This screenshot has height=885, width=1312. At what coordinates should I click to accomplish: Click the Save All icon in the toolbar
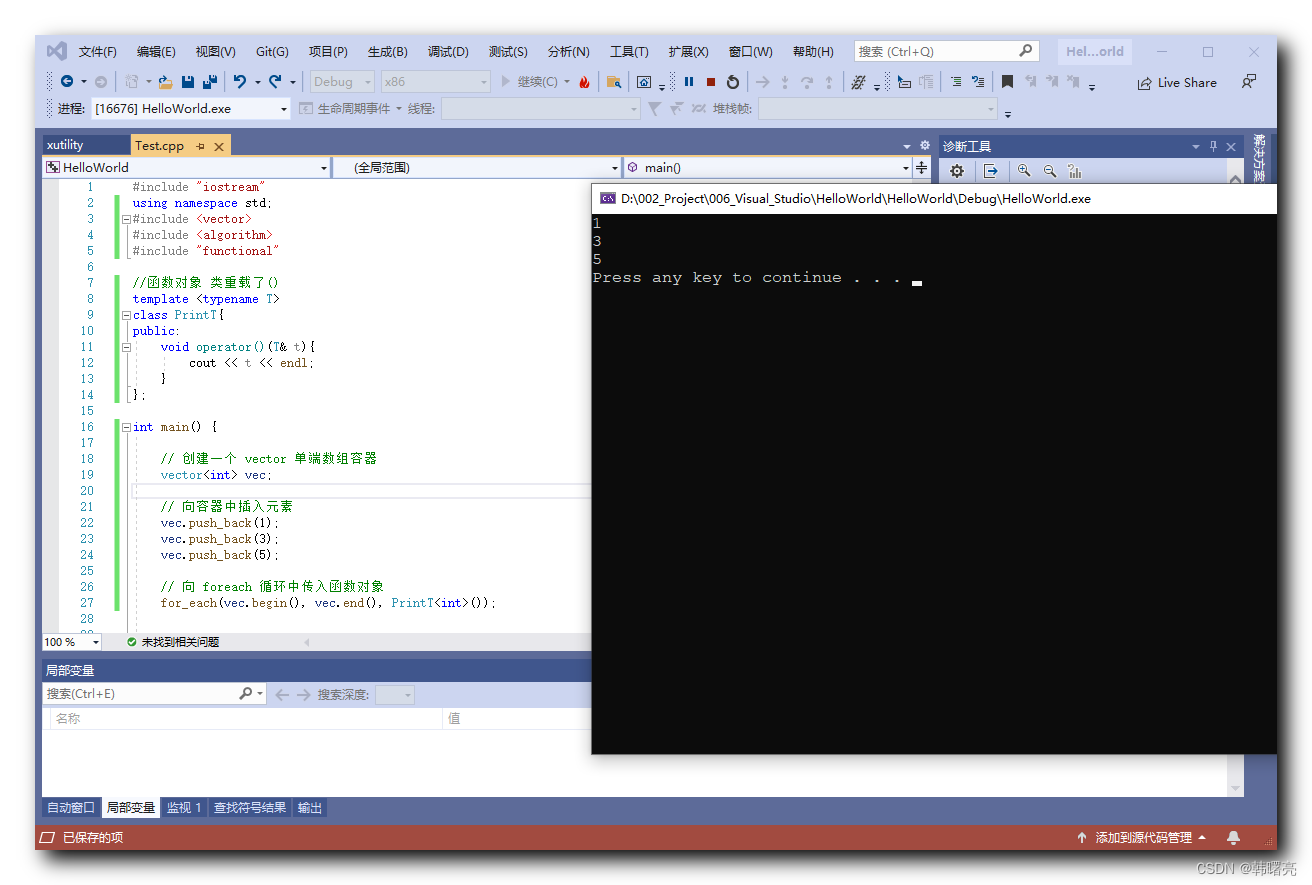[x=211, y=82]
